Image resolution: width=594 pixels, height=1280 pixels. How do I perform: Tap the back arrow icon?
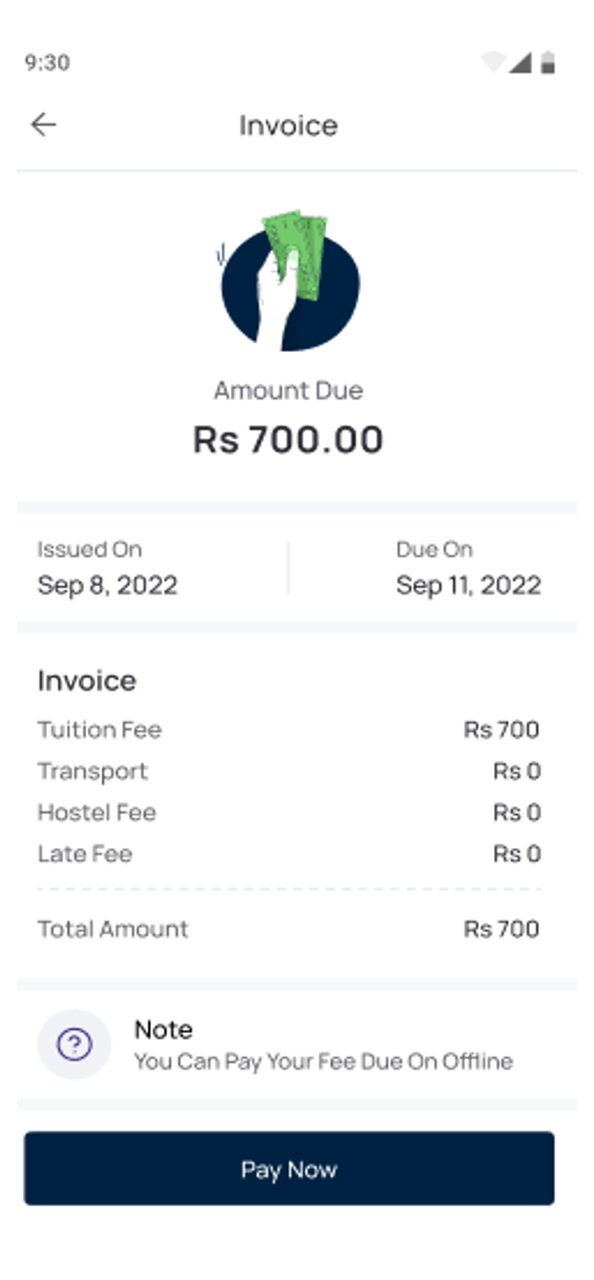(44, 124)
